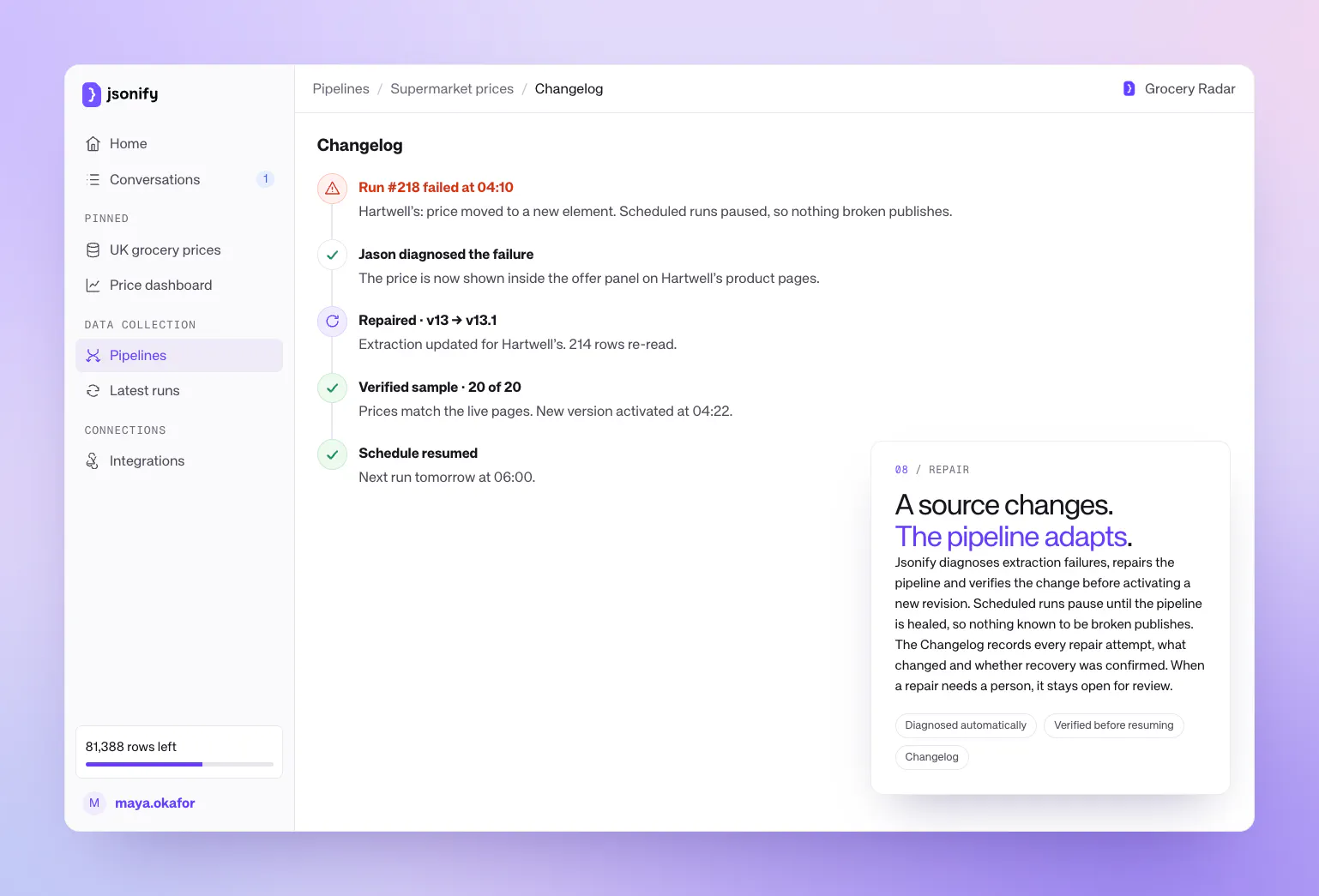
Task: Open the maya.okafor account link
Action: 155,803
